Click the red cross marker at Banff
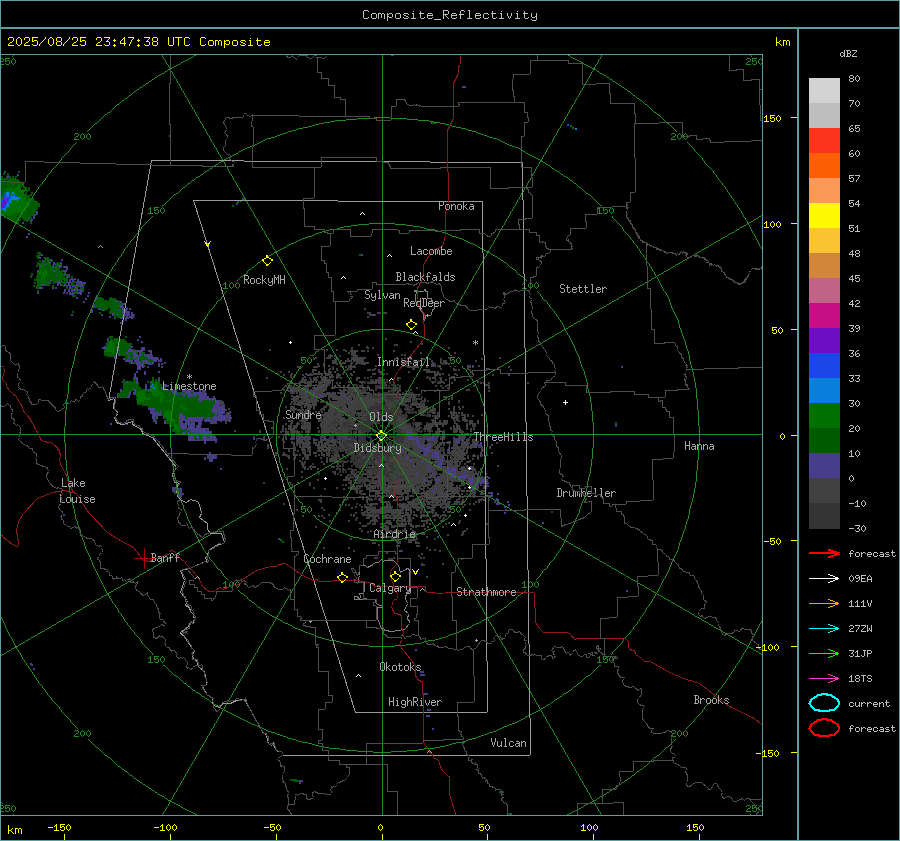Screen dimensions: 900x841 143,558
